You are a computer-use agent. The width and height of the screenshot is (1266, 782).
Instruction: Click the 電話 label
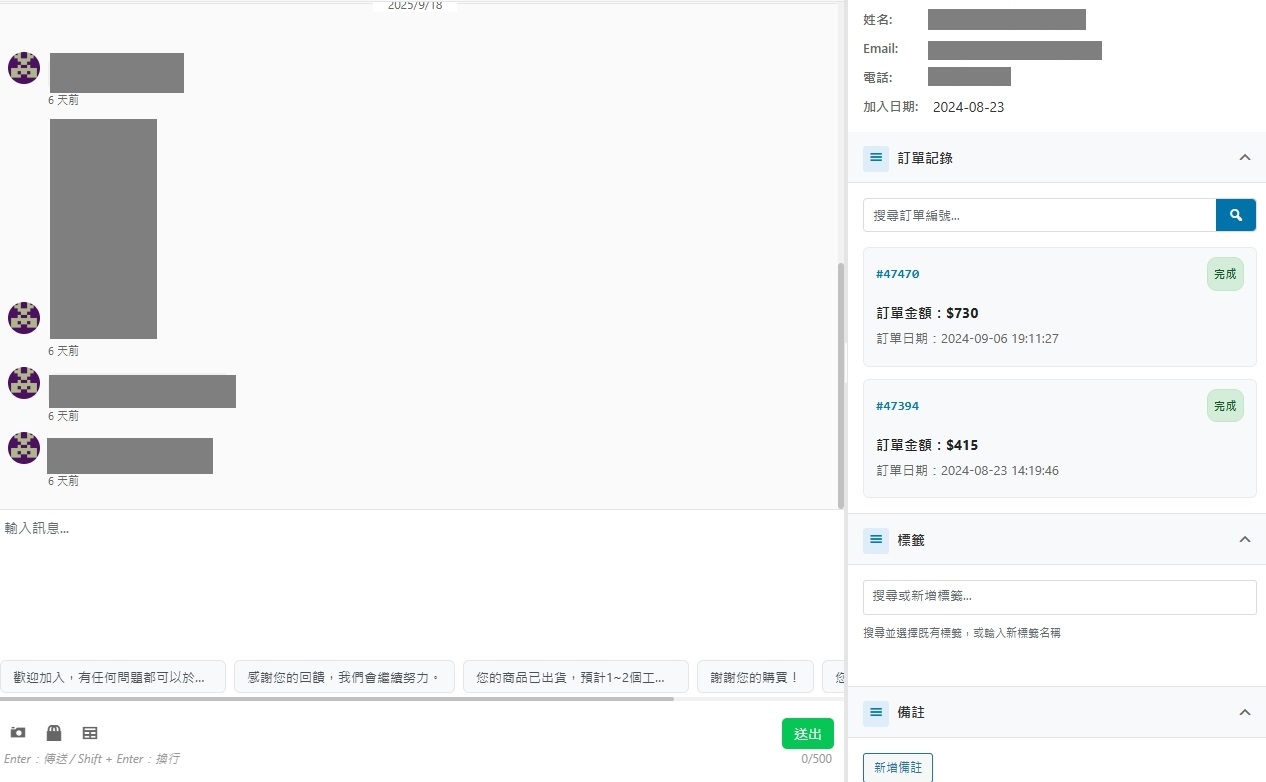[x=878, y=77]
